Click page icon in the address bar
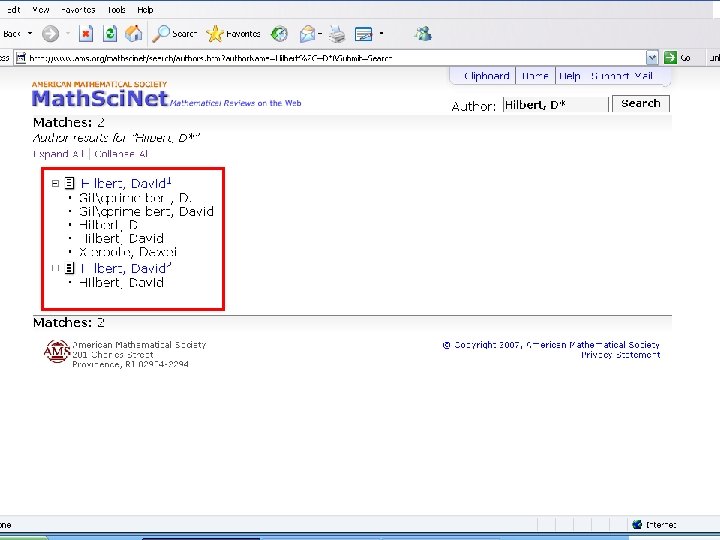 (x=21, y=58)
